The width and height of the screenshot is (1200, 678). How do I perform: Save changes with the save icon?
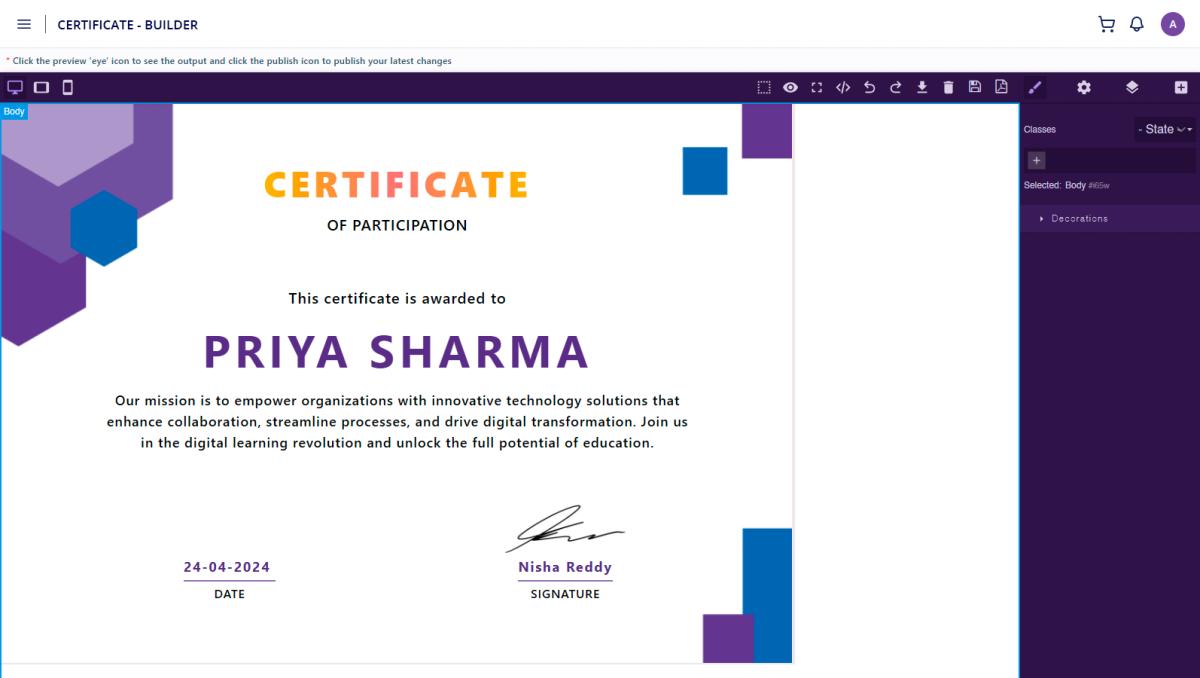click(x=974, y=87)
